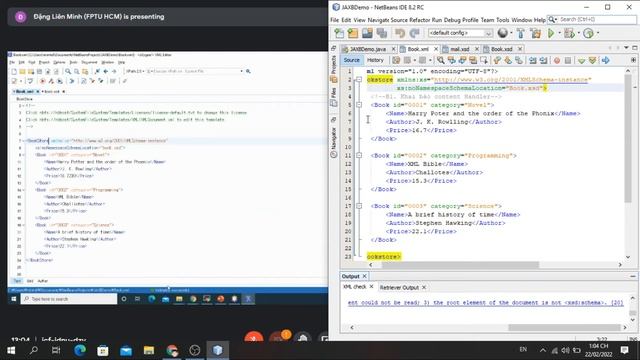Open File menu in NetBeans
Image resolution: width=640 pixels, height=360 pixels.
pyautogui.click(x=335, y=20)
